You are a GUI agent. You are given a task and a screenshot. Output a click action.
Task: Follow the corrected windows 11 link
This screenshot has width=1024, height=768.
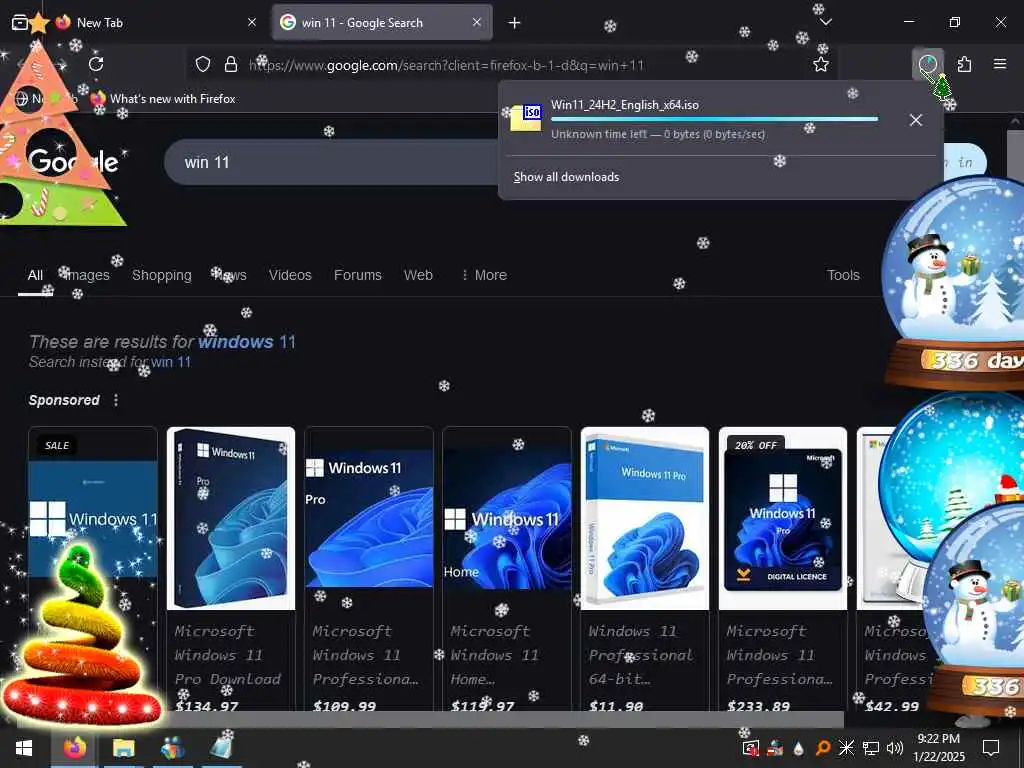[247, 342]
